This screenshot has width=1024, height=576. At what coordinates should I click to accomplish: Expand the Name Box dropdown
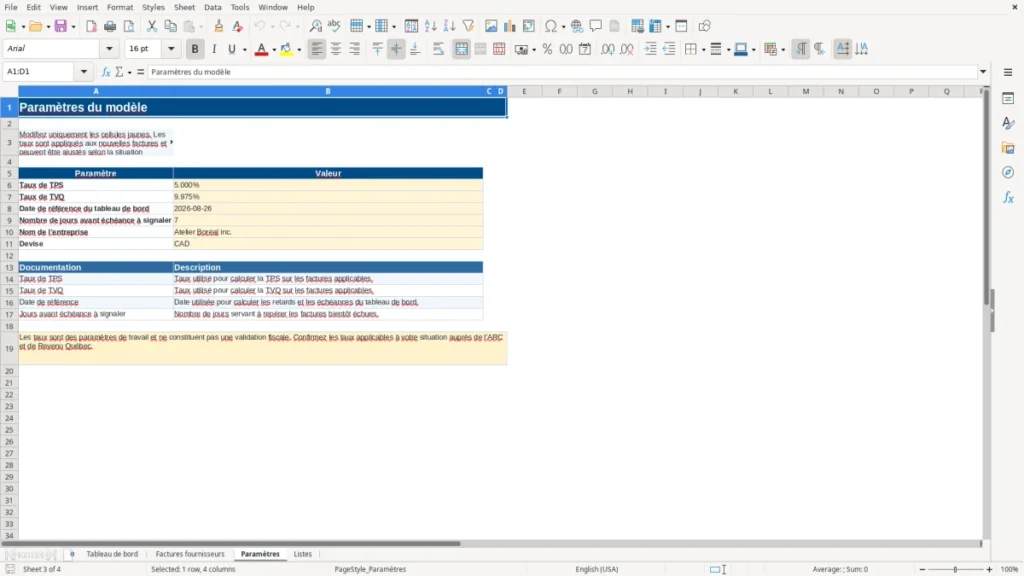(x=84, y=72)
